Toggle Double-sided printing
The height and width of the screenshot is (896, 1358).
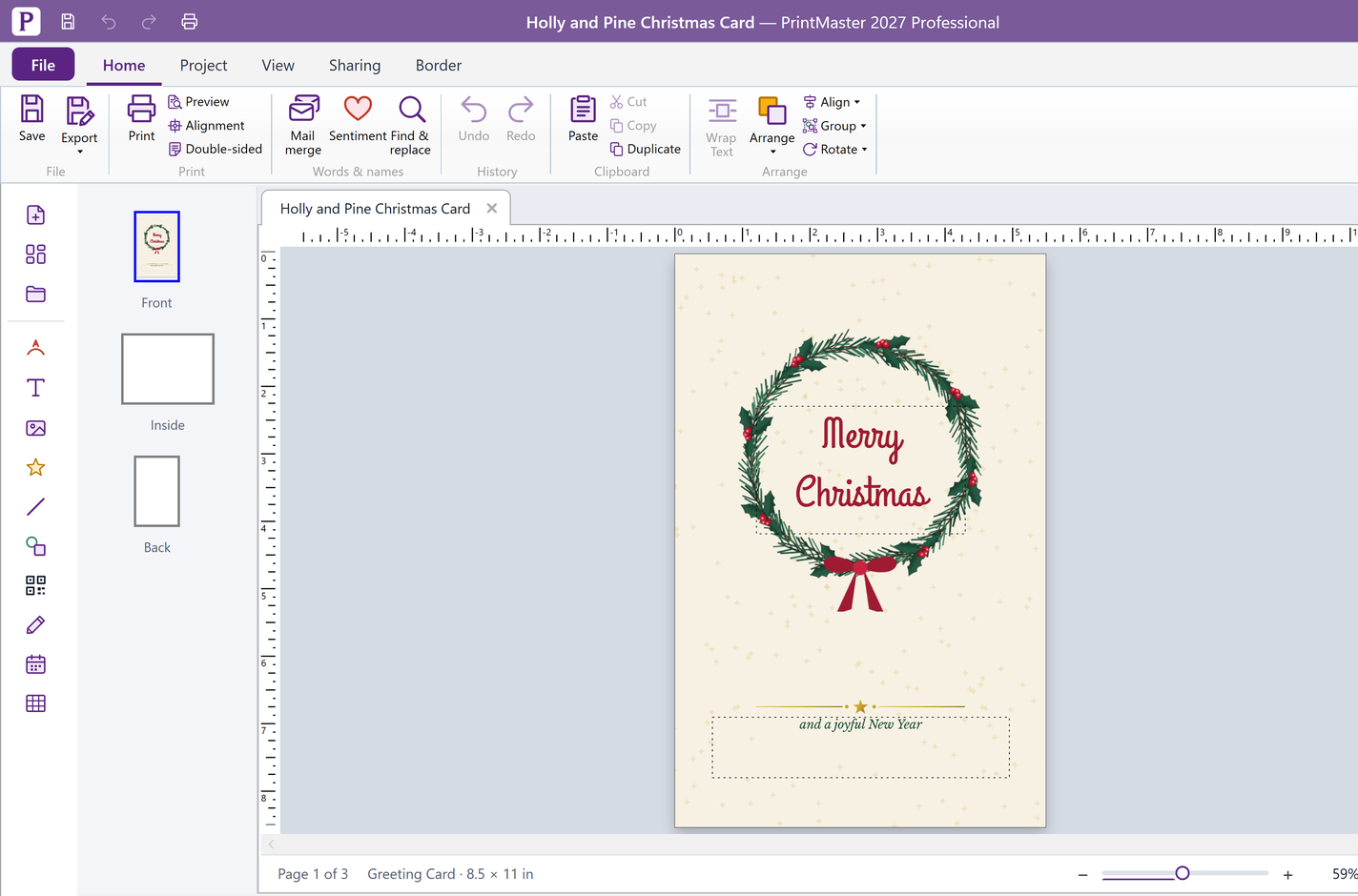click(216, 149)
